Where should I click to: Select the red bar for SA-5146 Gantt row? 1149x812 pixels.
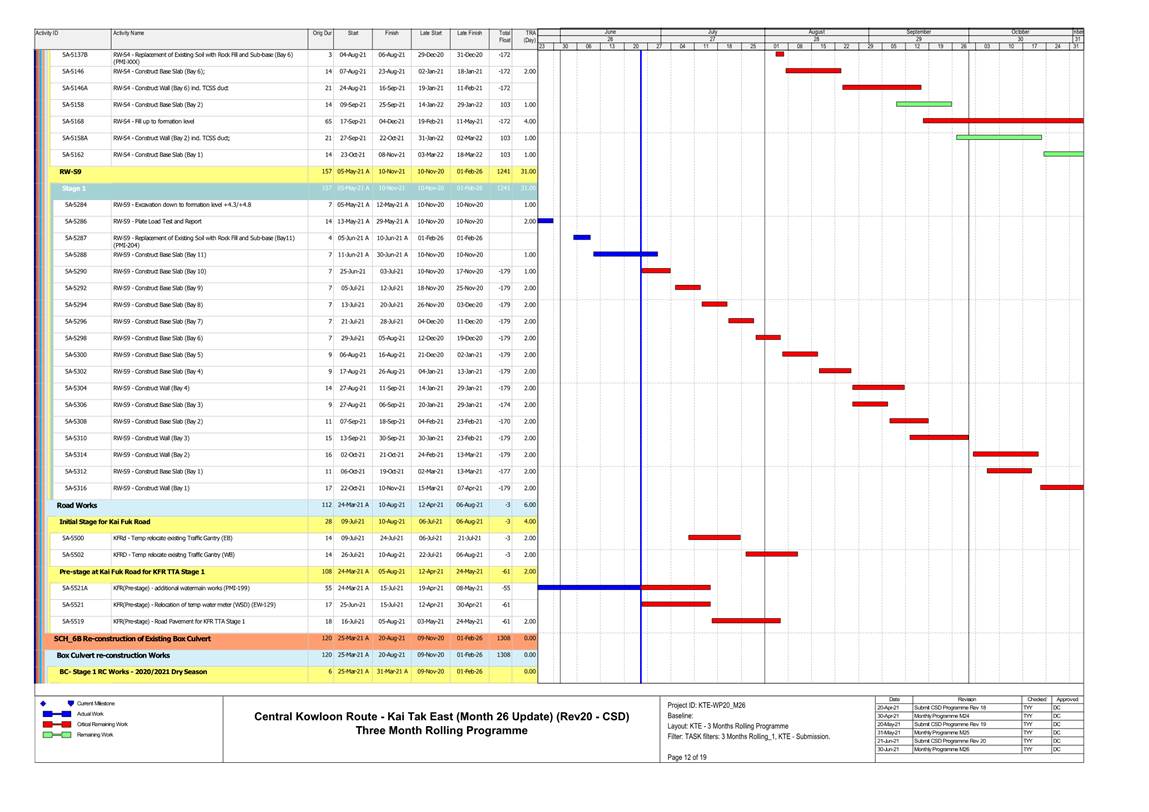coord(813,71)
